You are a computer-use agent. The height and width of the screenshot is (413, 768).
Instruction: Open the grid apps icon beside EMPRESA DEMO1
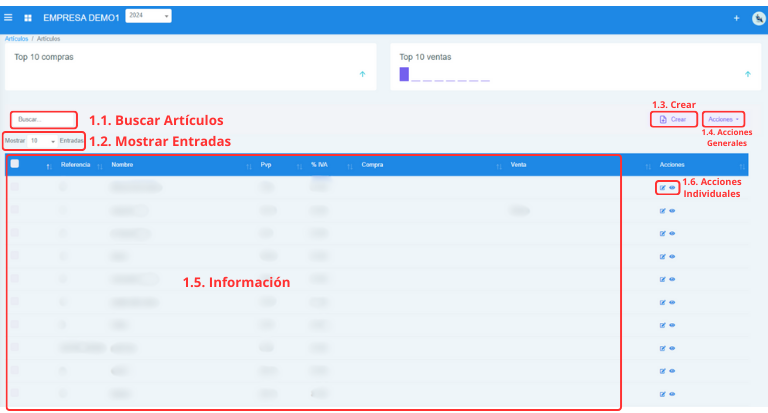pos(28,18)
